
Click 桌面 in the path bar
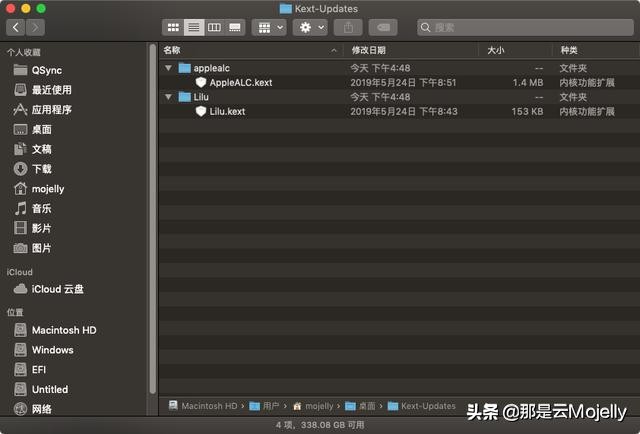click(x=360, y=406)
